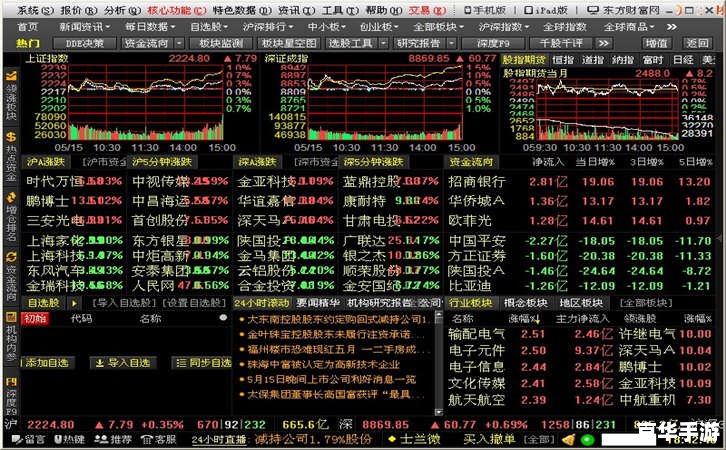The width and height of the screenshot is (726, 450).
Task: Select the 初始 red label in 自选股
Action: [36, 319]
